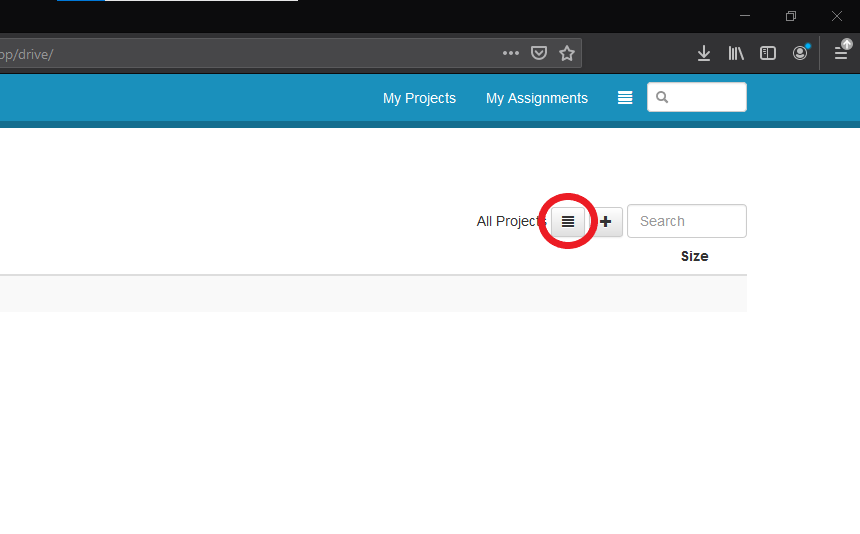Save the page to Pocket

pos(539,53)
